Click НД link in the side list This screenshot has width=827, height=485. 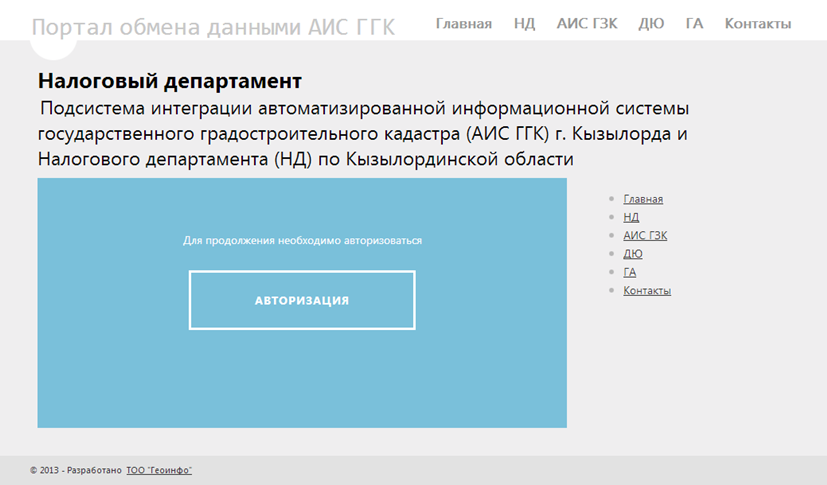pyautogui.click(x=630, y=217)
